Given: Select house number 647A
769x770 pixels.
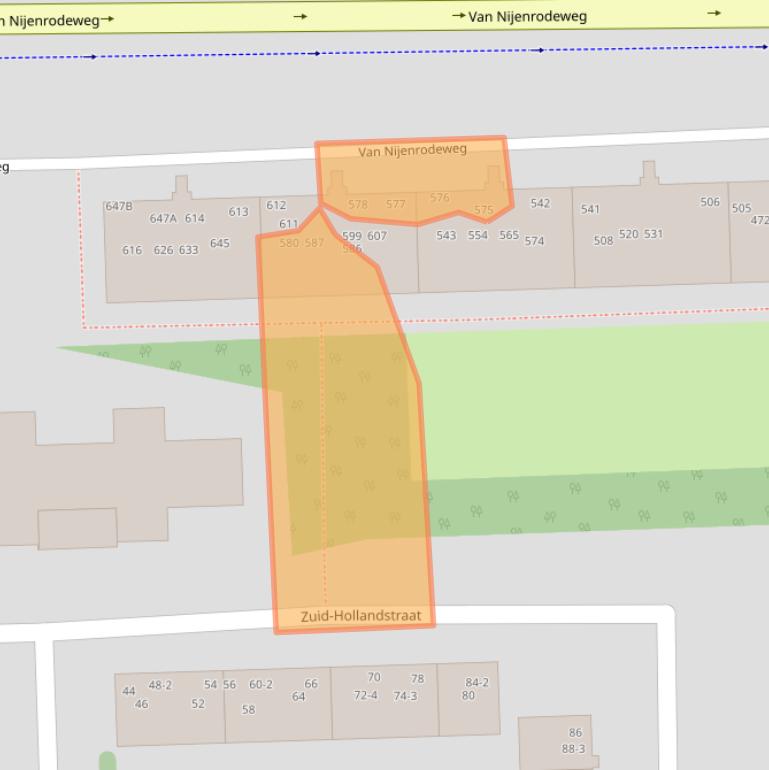Looking at the screenshot, I should [163, 218].
